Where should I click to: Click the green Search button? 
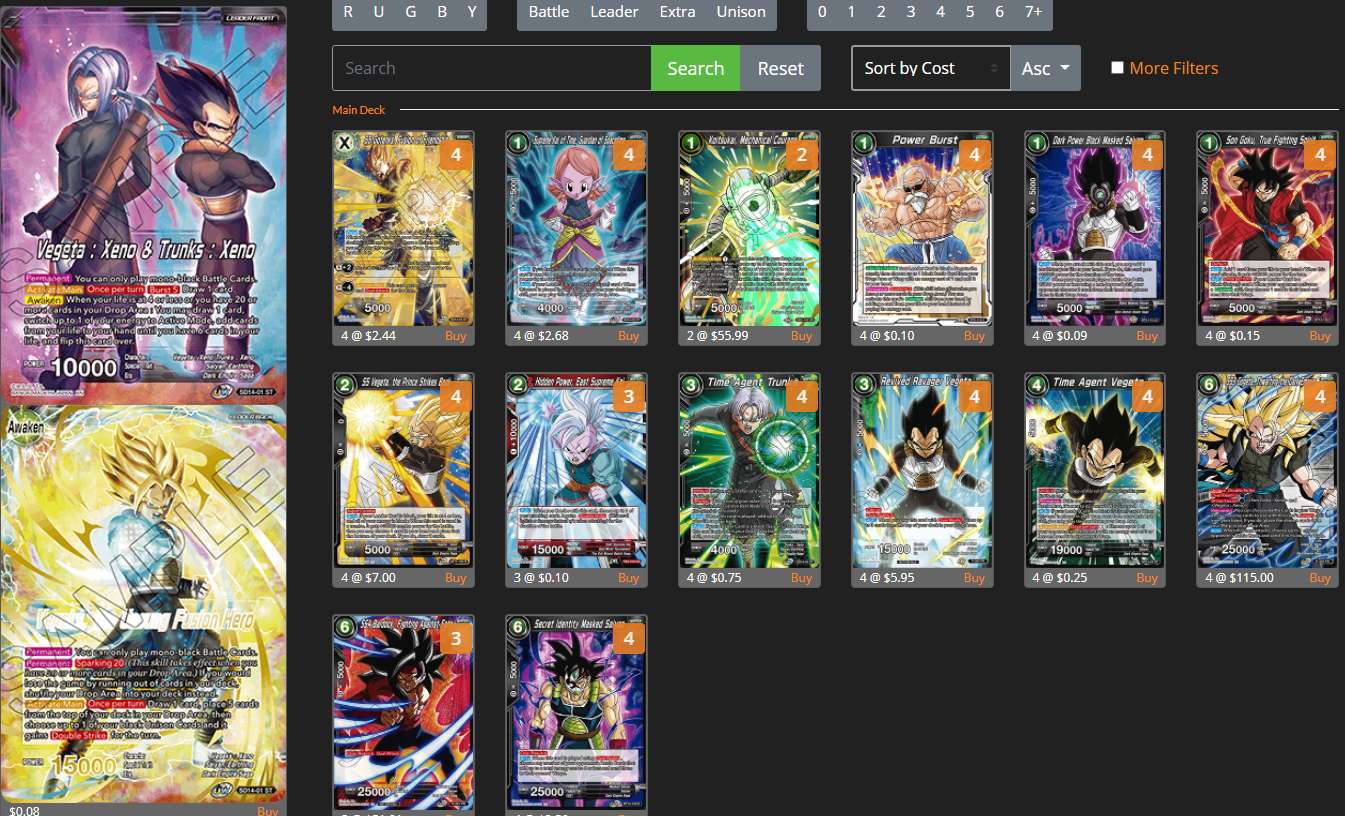coord(695,67)
